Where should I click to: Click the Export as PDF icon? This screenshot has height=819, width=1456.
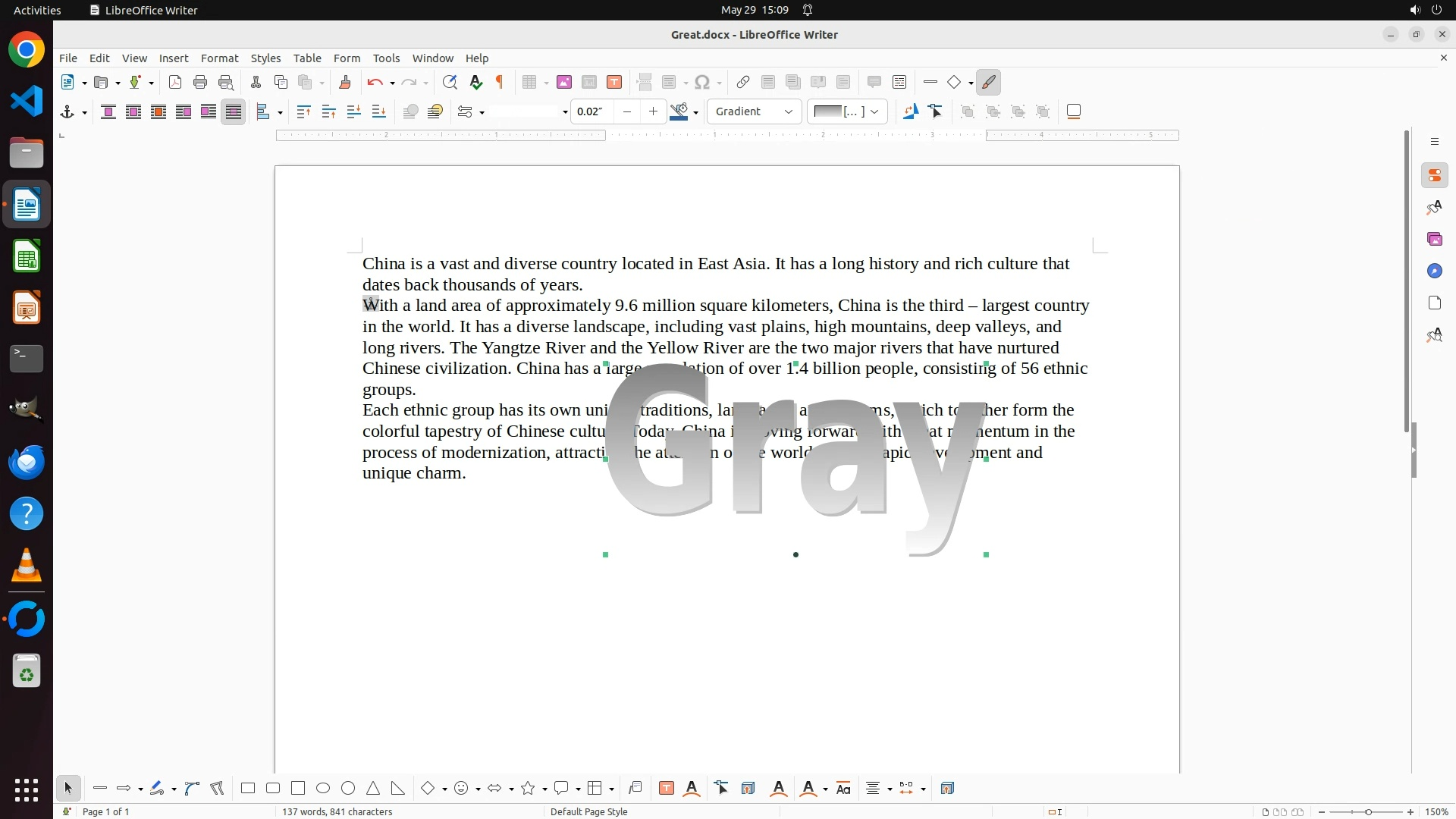(175, 83)
